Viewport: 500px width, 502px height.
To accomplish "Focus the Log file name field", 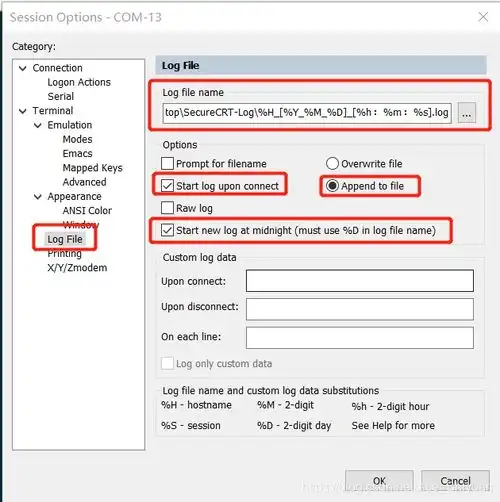I will [307, 113].
